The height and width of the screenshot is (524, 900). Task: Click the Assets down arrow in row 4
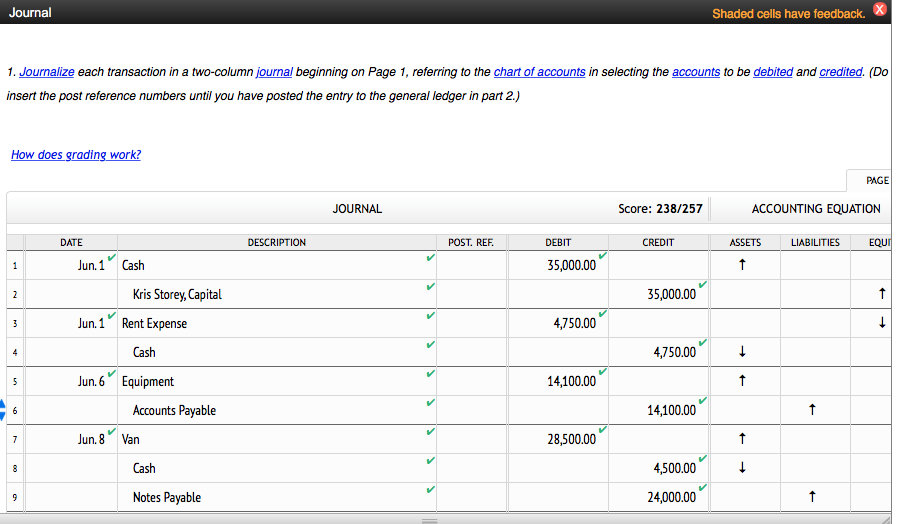click(742, 352)
